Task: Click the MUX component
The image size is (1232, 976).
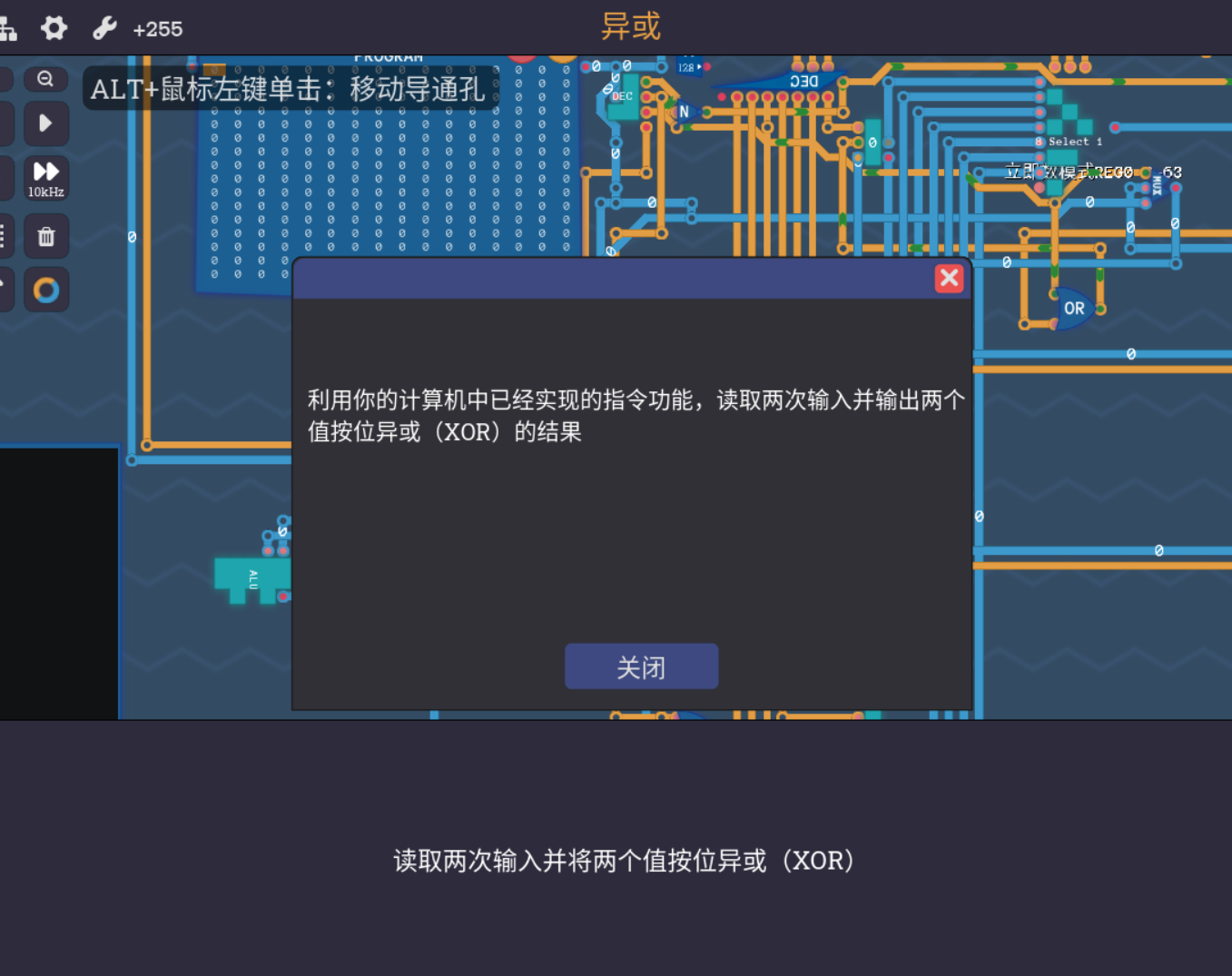Action: coord(1157,186)
